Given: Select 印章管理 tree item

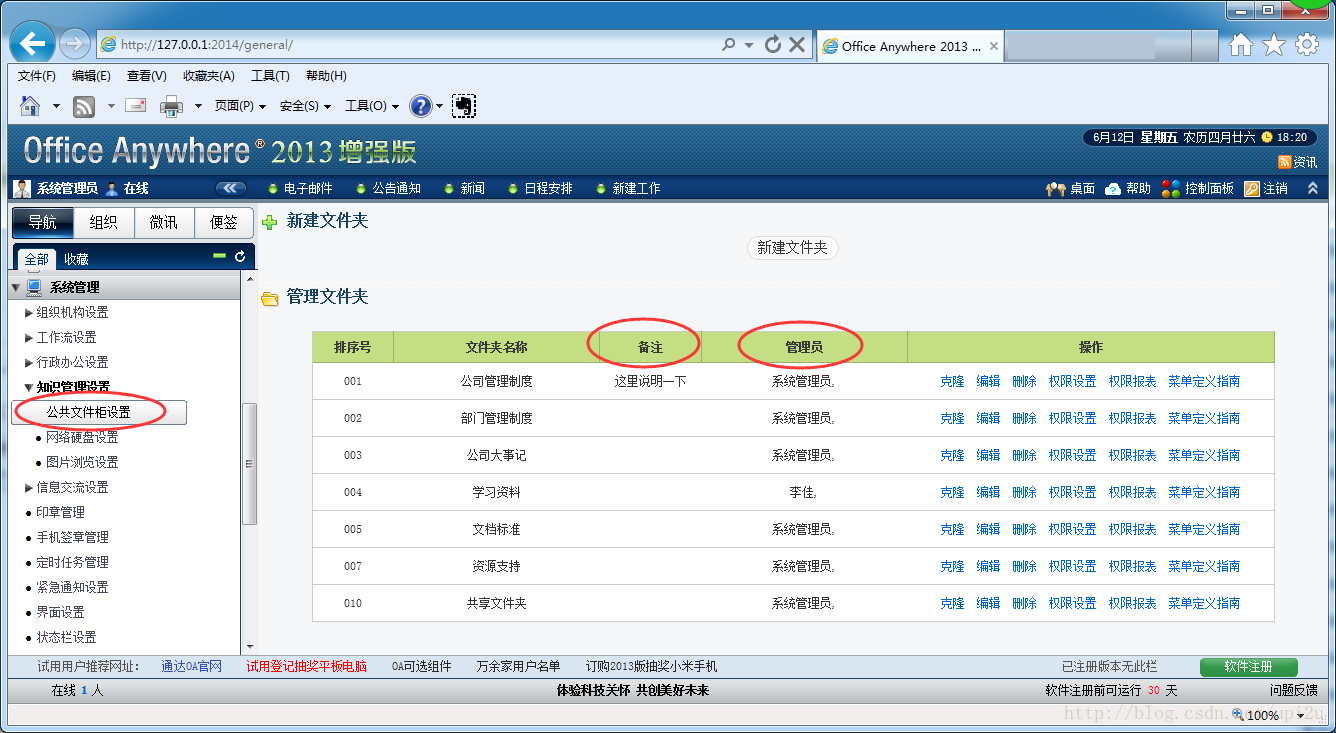Looking at the screenshot, I should click(x=60, y=512).
